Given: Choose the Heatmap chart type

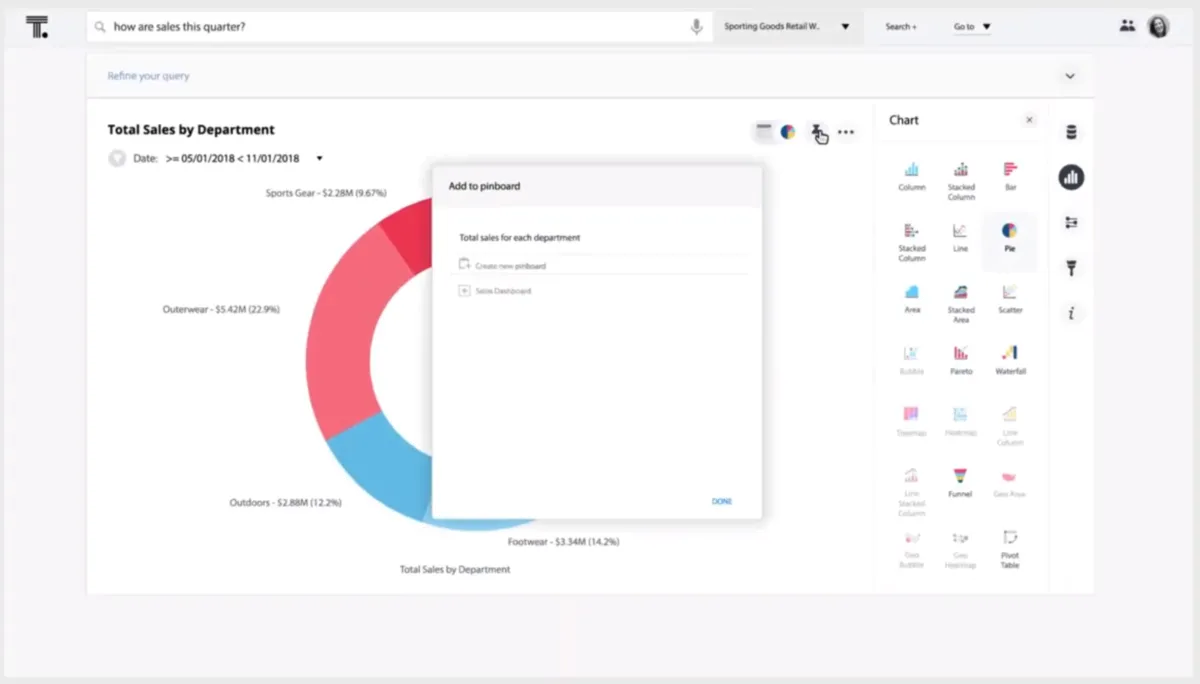Looking at the screenshot, I should (x=960, y=420).
